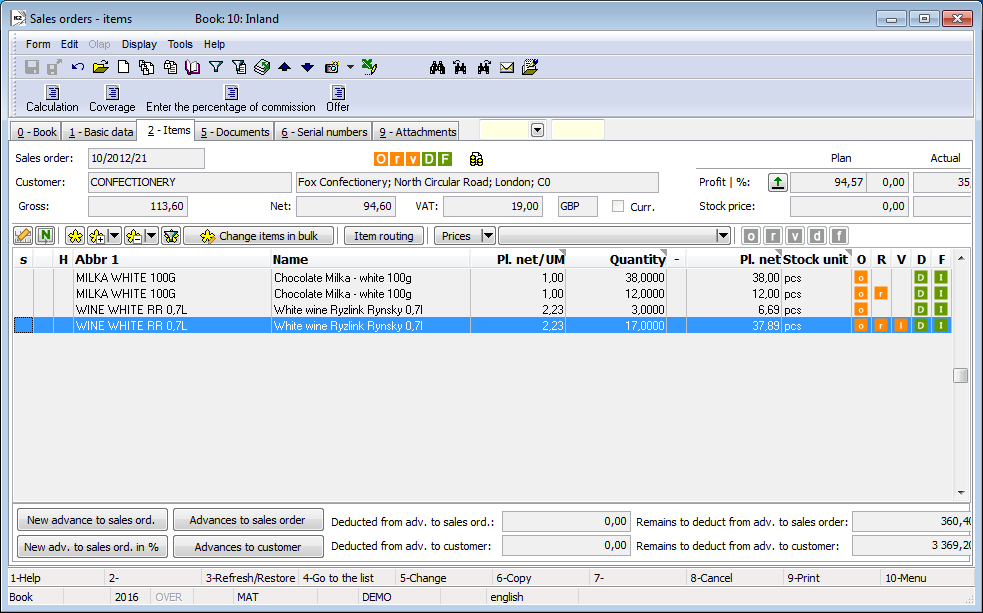This screenshot has height=613, width=983.
Task: Click Advances to sales order button
Action: (x=248, y=520)
